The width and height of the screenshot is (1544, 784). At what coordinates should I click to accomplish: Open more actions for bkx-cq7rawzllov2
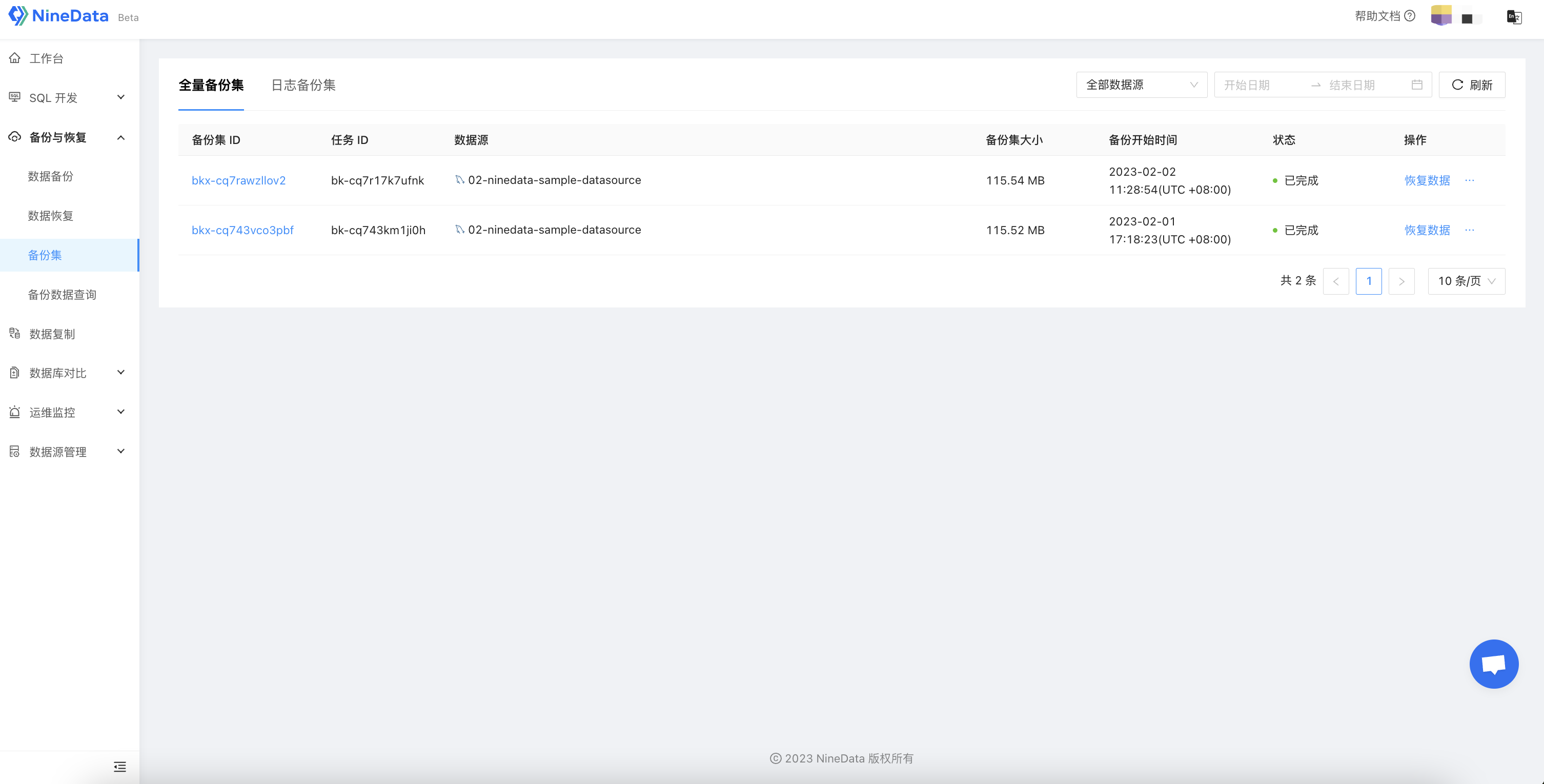(x=1470, y=180)
